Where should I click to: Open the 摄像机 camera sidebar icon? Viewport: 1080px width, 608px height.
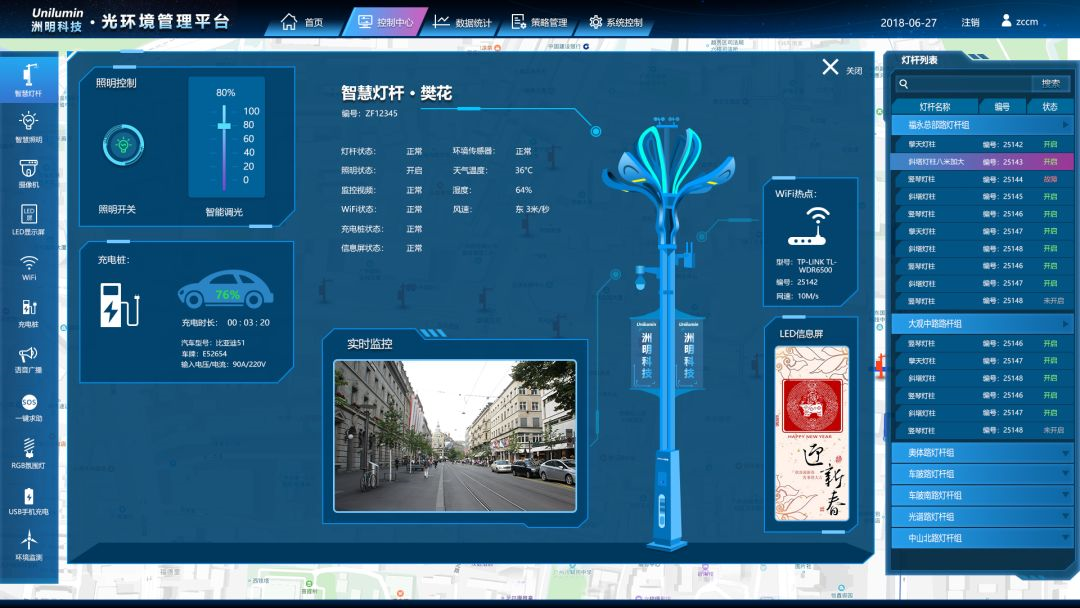[28, 172]
